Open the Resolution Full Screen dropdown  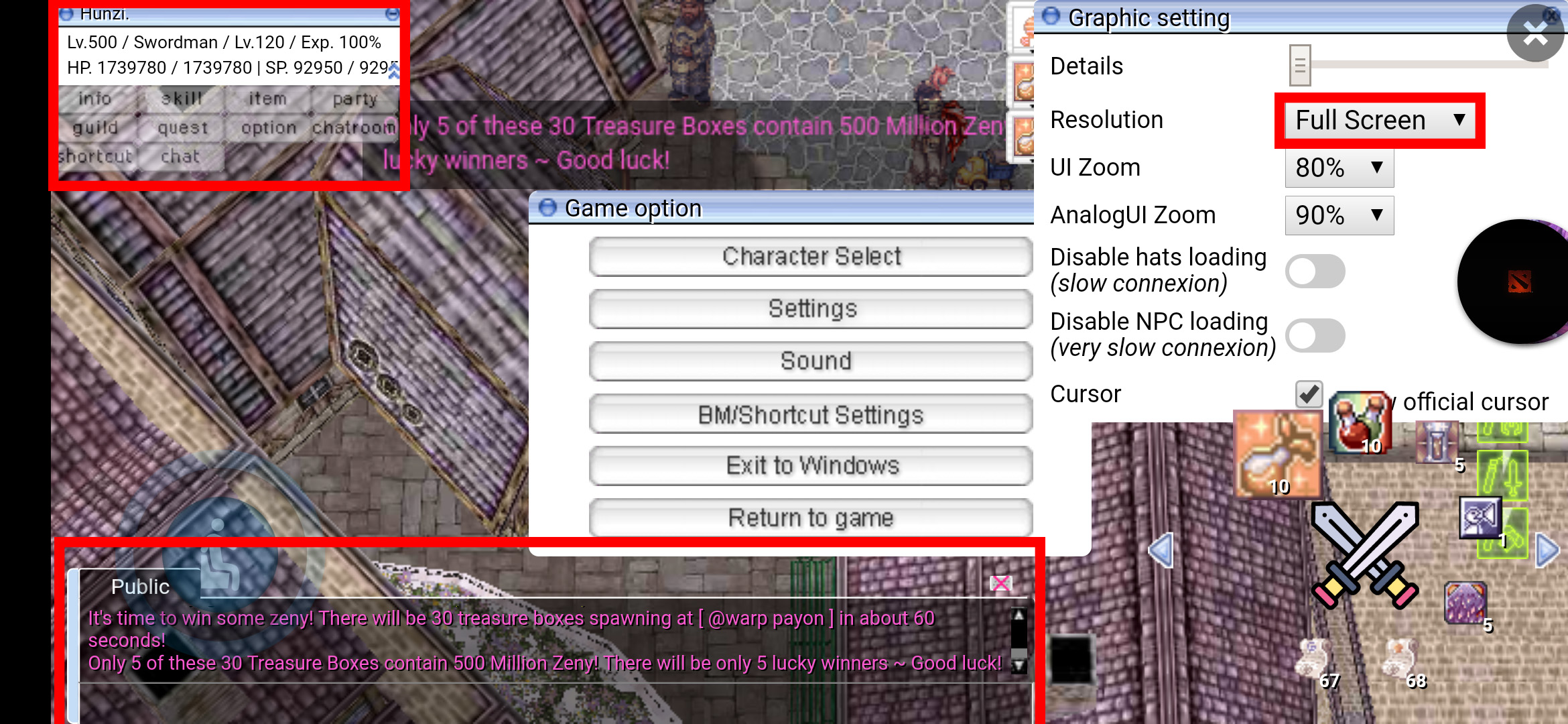1379,121
